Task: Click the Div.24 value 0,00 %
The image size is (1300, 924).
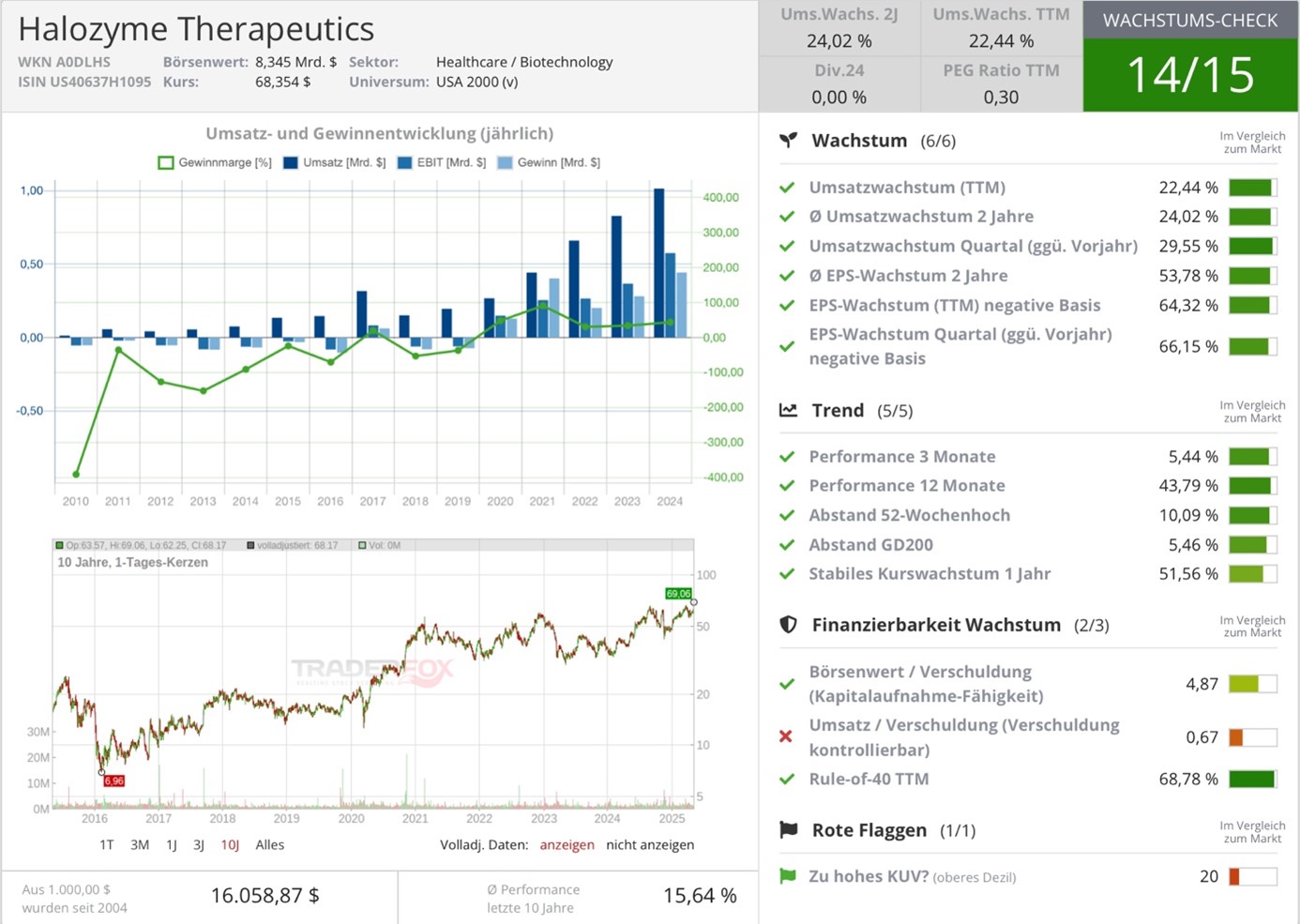Action: (839, 97)
